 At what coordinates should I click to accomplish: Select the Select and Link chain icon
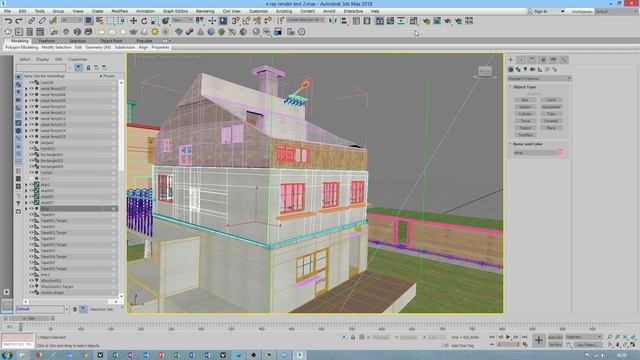(31, 21)
